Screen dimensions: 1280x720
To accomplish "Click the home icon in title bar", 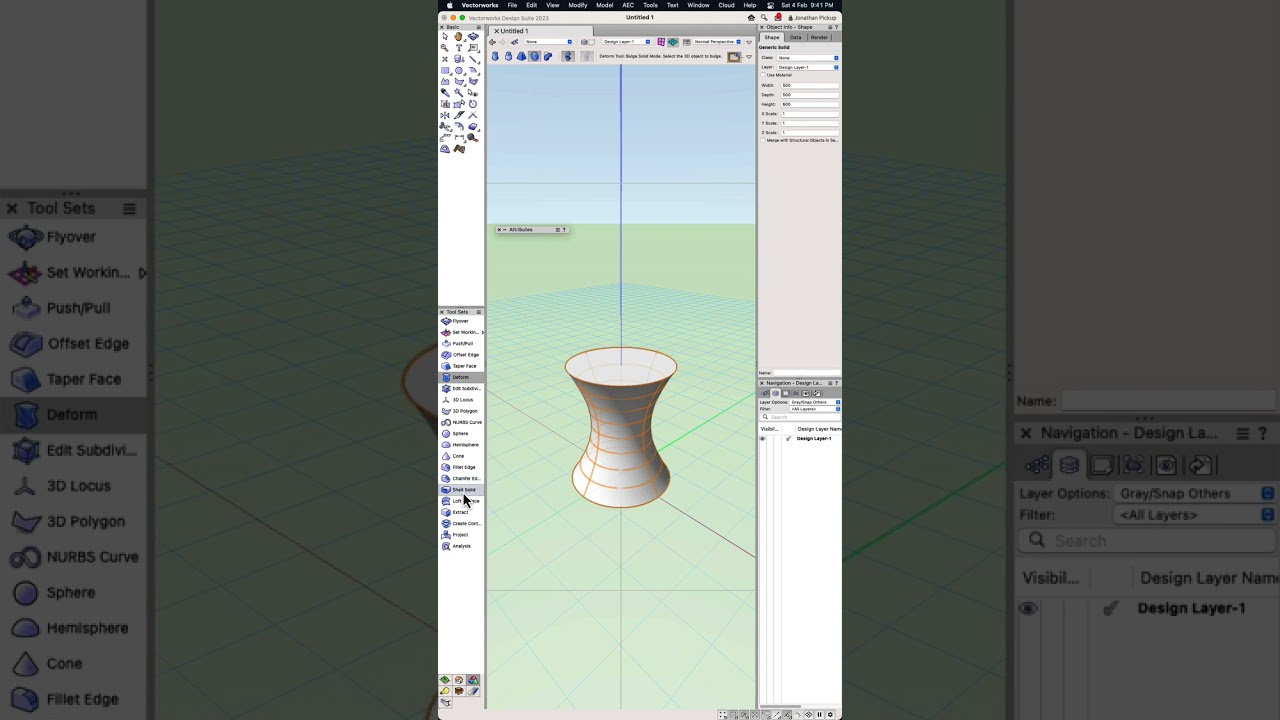I will click(751, 17).
